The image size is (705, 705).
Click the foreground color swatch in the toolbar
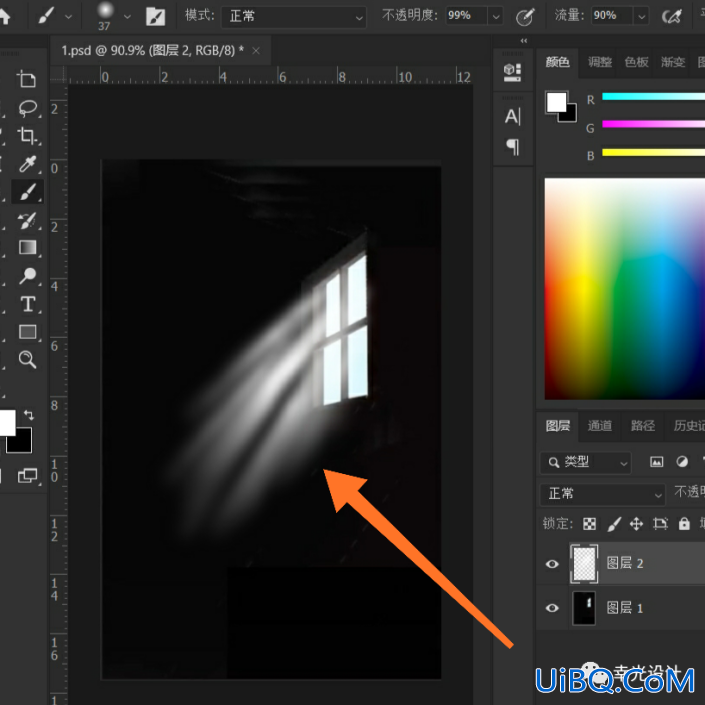(x=6, y=423)
